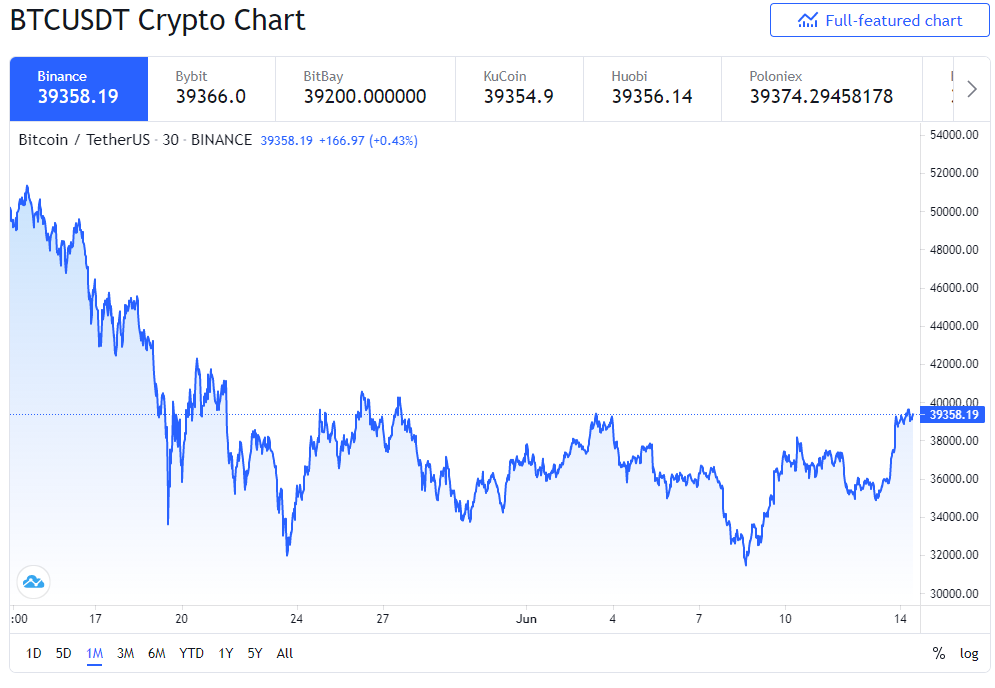Click the chart icon in the Full-featured chart button
The height and width of the screenshot is (688, 995).
(807, 21)
